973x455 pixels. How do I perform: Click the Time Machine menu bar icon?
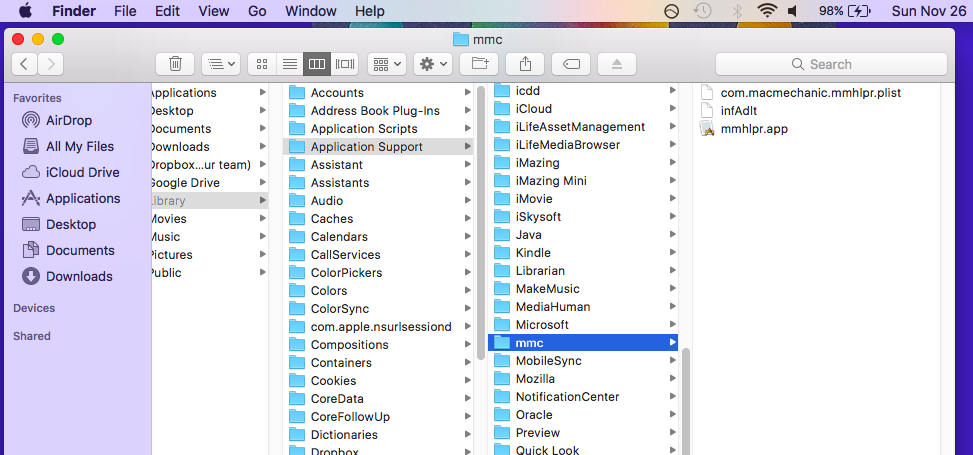pos(702,11)
